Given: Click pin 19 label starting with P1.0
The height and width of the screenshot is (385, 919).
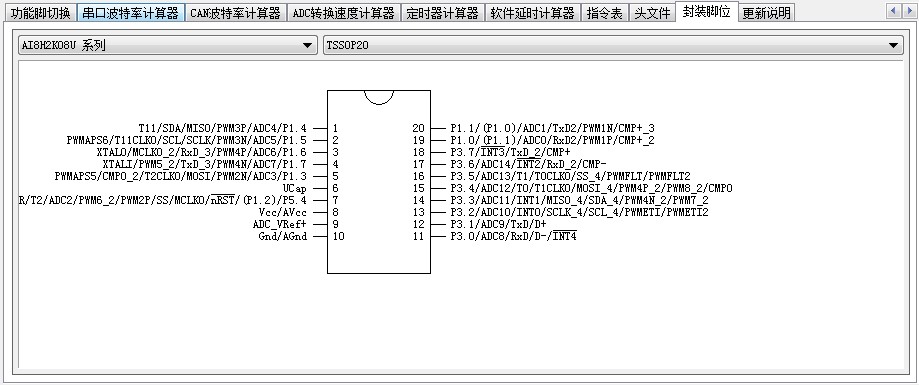Looking at the screenshot, I should point(552,140).
